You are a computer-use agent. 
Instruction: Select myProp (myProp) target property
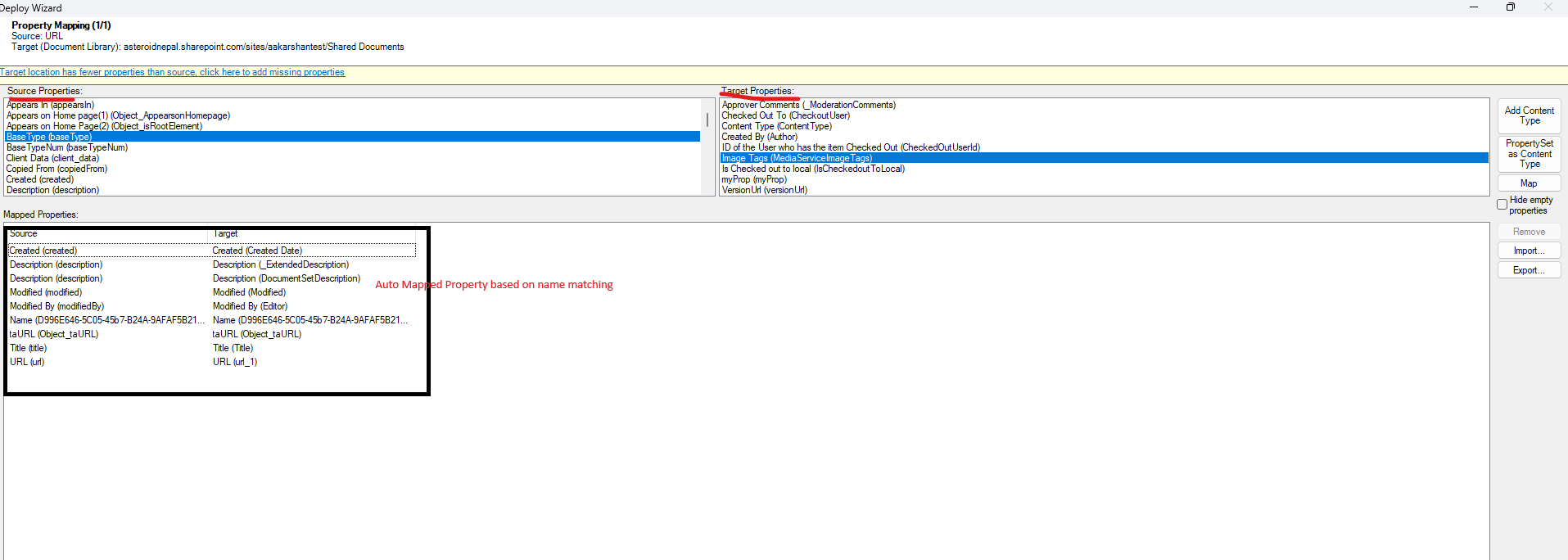click(x=1104, y=179)
